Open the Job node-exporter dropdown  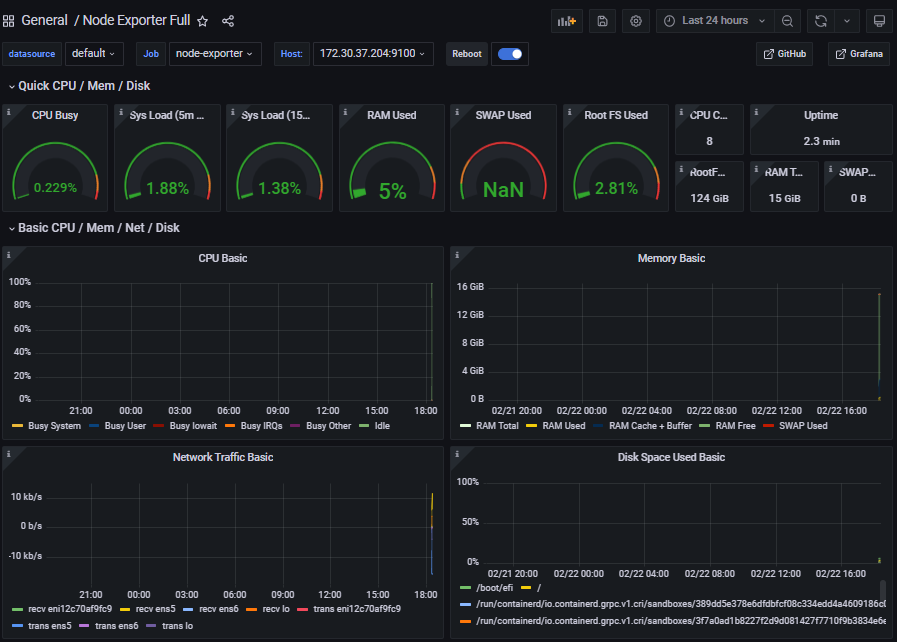pos(215,54)
